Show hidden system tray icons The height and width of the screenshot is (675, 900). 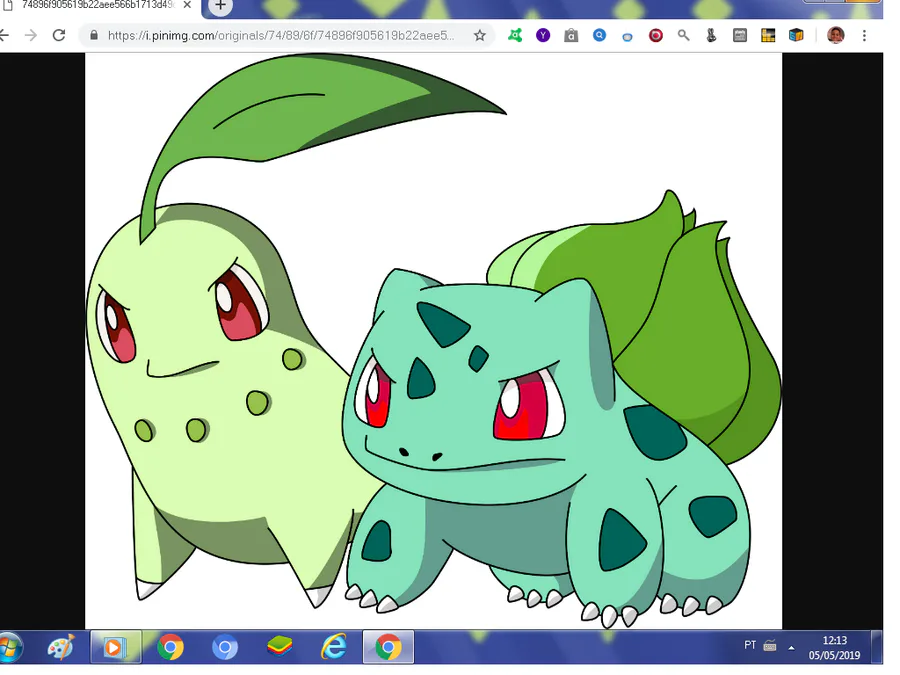coord(792,647)
